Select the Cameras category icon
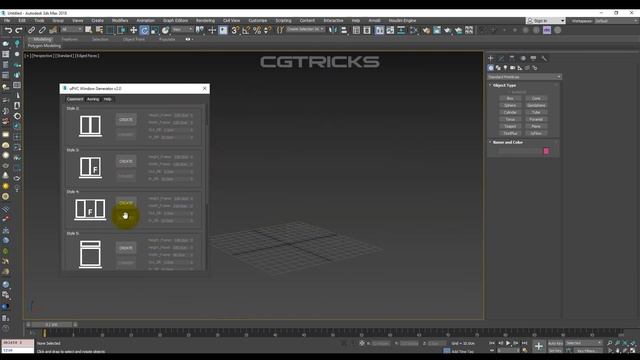 click(x=513, y=68)
